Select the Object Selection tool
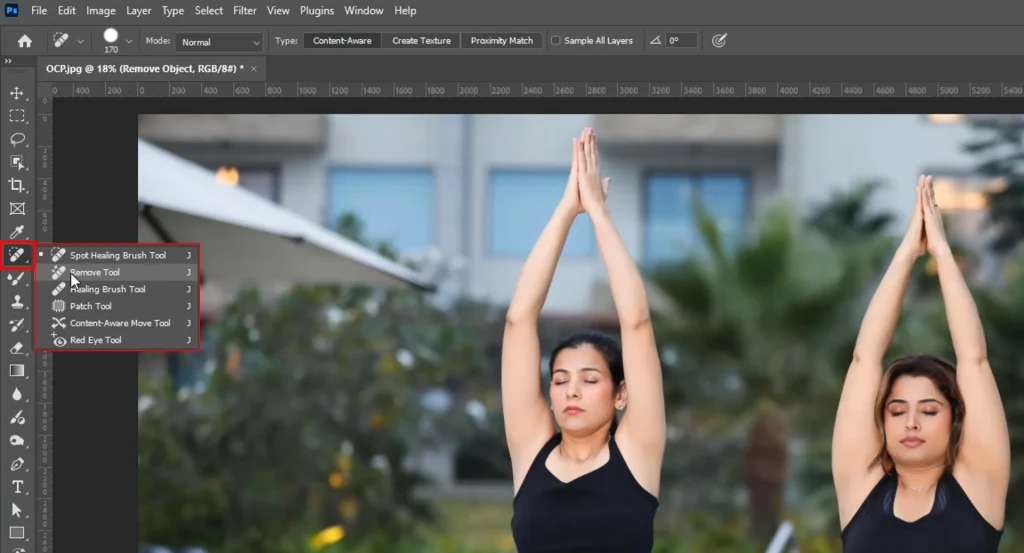Screen dimensions: 1024x553 (17, 162)
